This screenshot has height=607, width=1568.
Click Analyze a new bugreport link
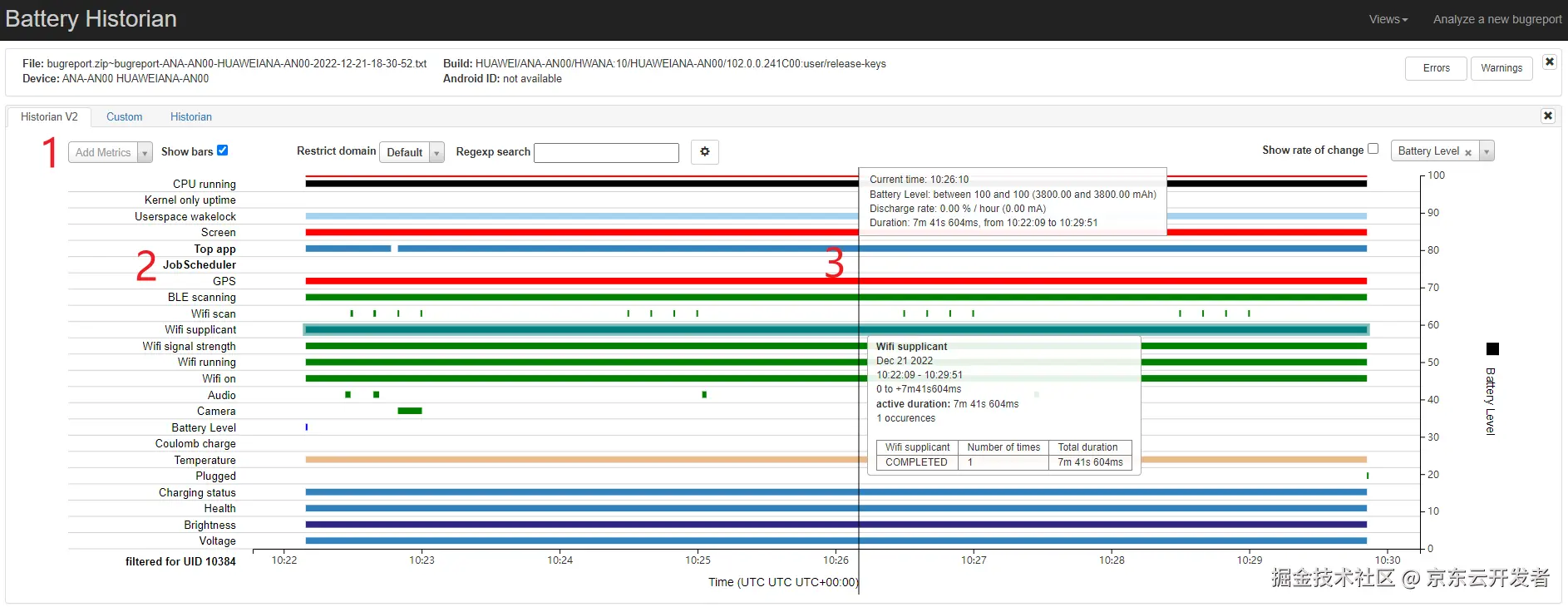(1497, 19)
